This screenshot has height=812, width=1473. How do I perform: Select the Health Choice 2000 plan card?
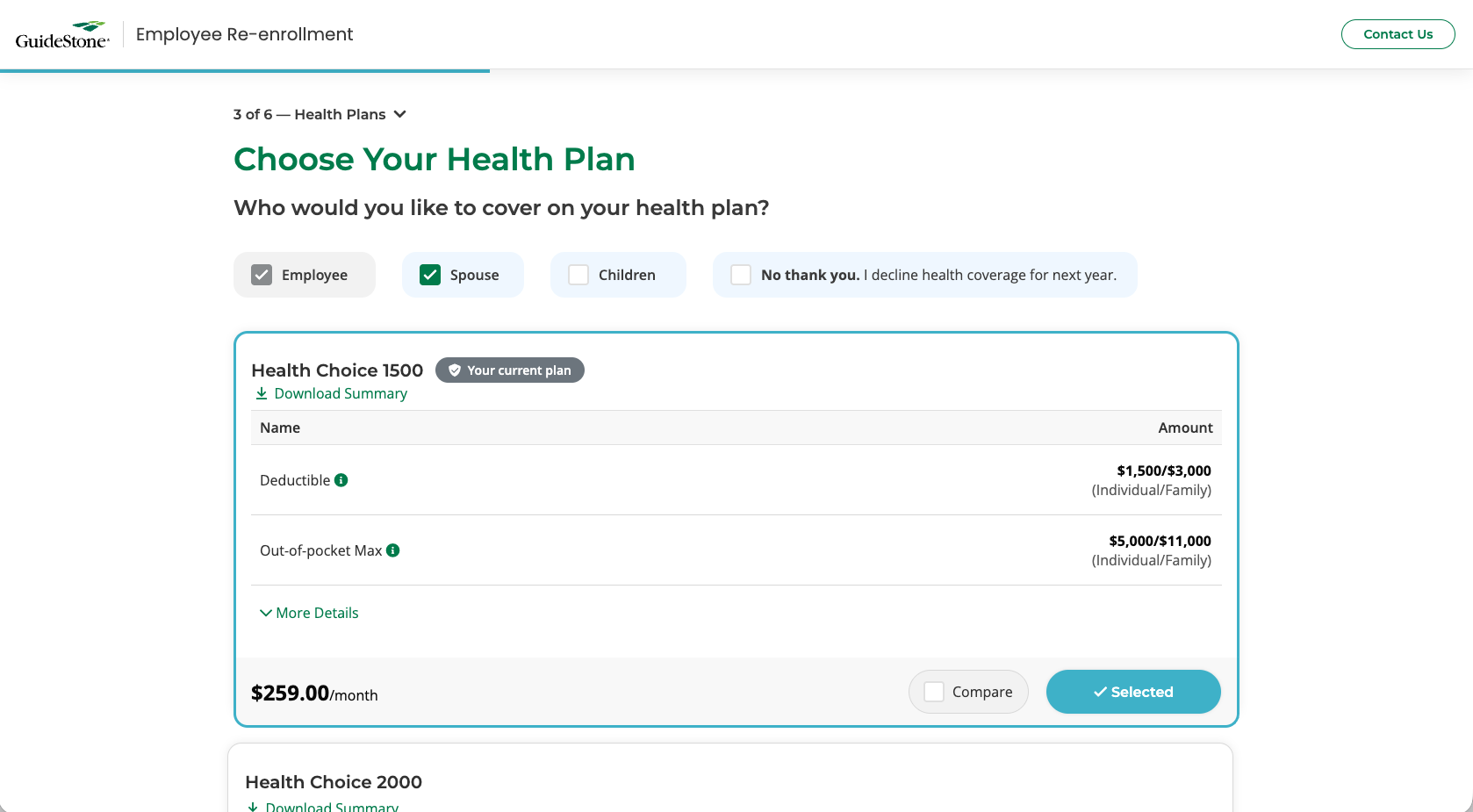coord(730,779)
